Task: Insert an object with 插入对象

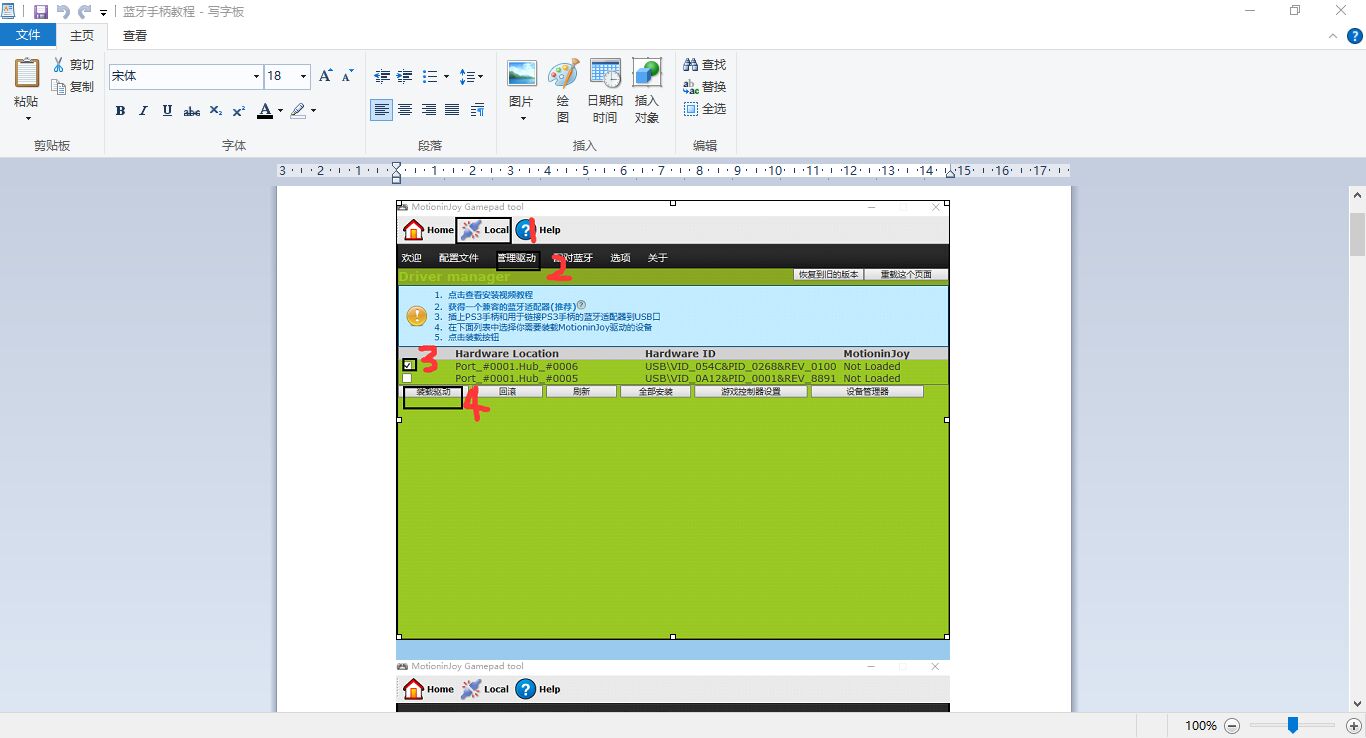Action: pyautogui.click(x=647, y=91)
